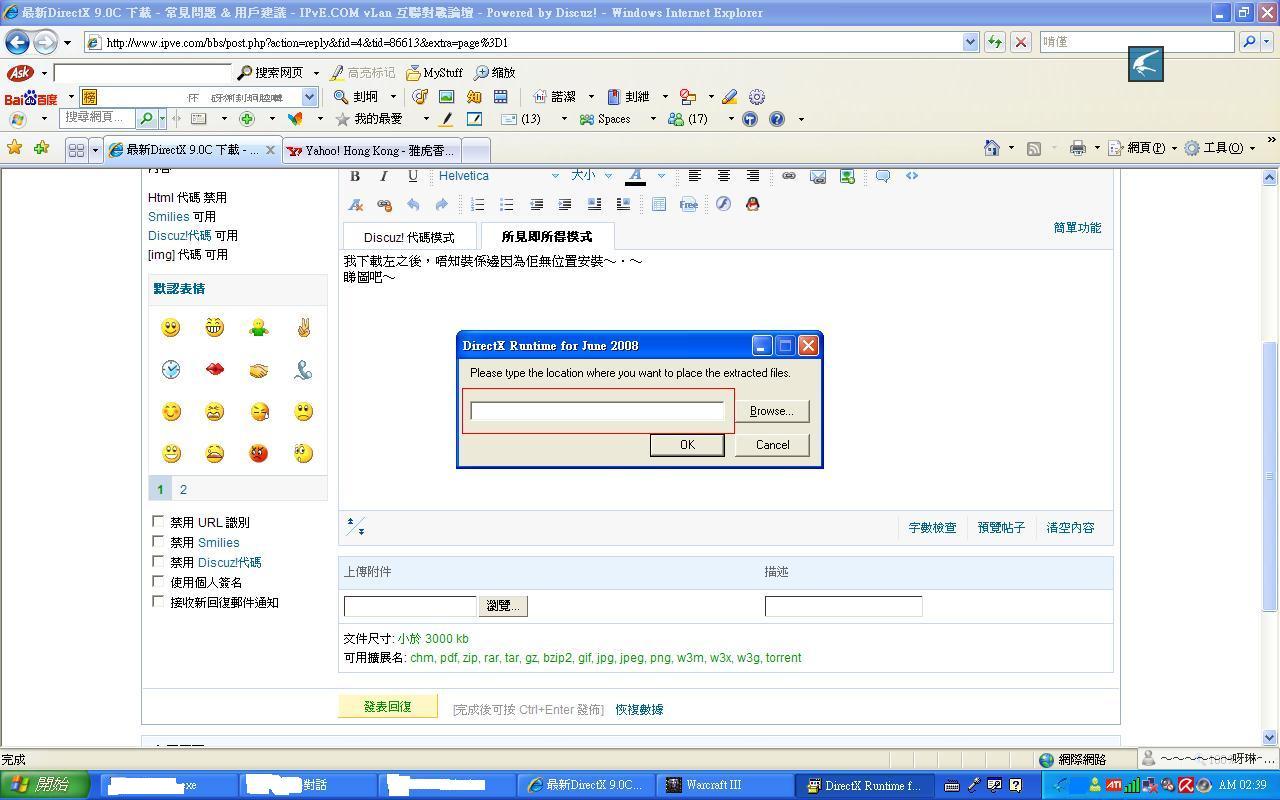Insert a hyperlink with the chain icon

(x=788, y=176)
